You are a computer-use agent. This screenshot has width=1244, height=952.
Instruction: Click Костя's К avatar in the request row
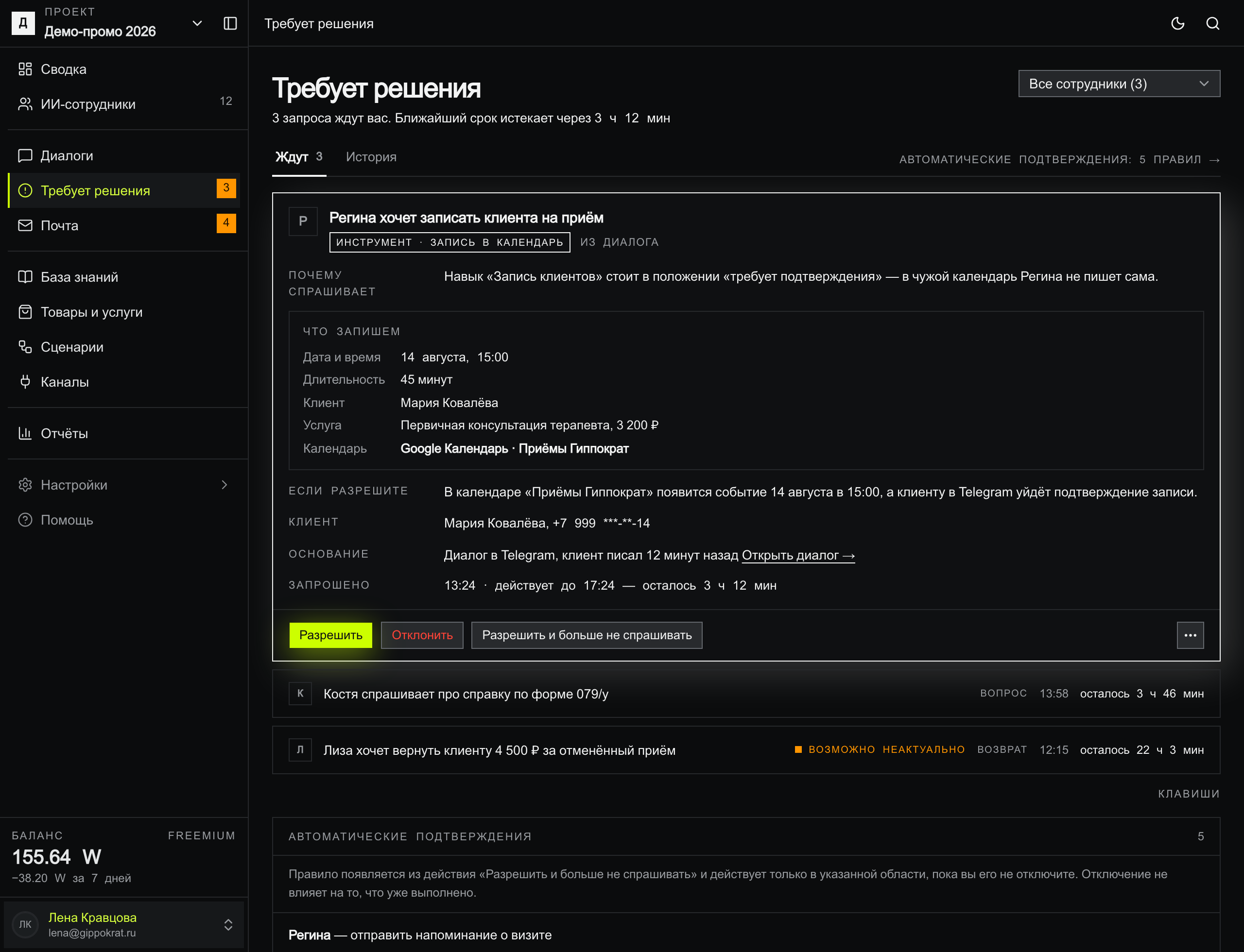tap(300, 693)
